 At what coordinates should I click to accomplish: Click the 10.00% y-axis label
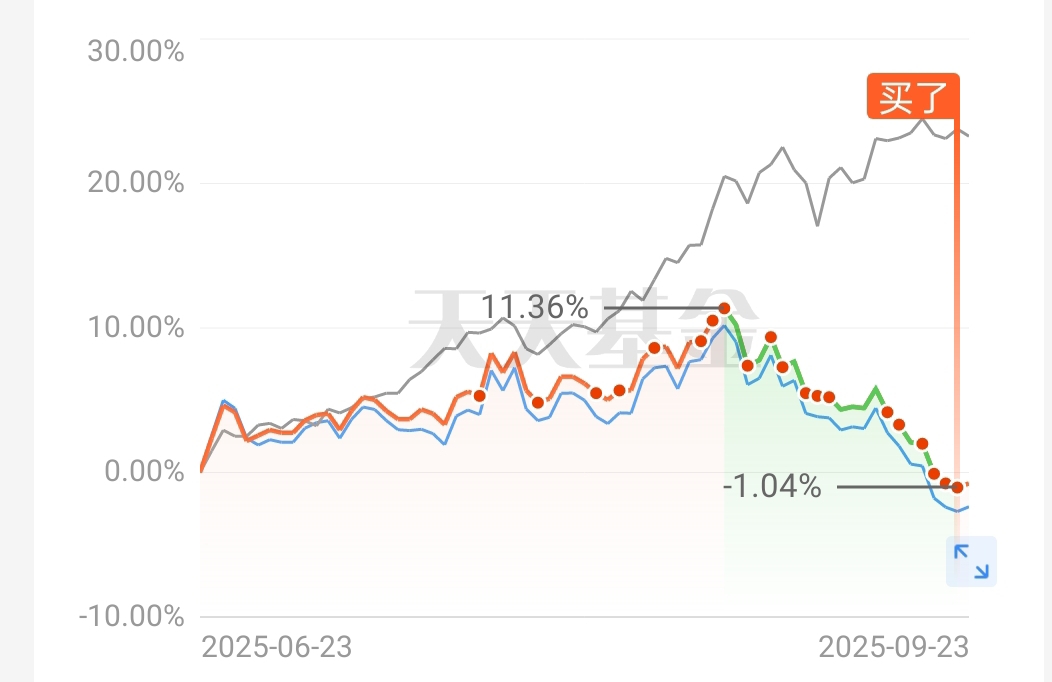point(136,328)
